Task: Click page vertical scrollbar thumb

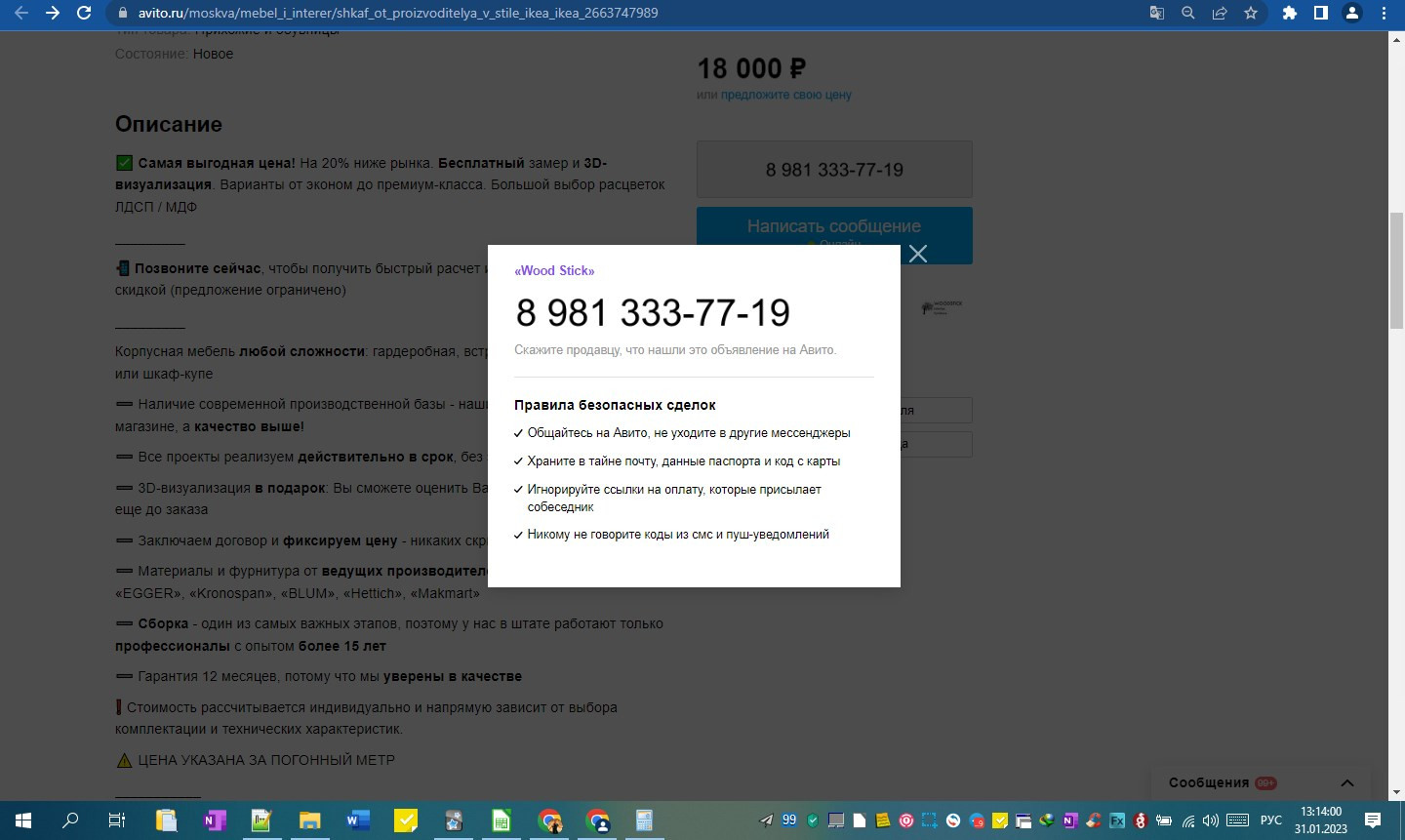Action: coord(1396,269)
